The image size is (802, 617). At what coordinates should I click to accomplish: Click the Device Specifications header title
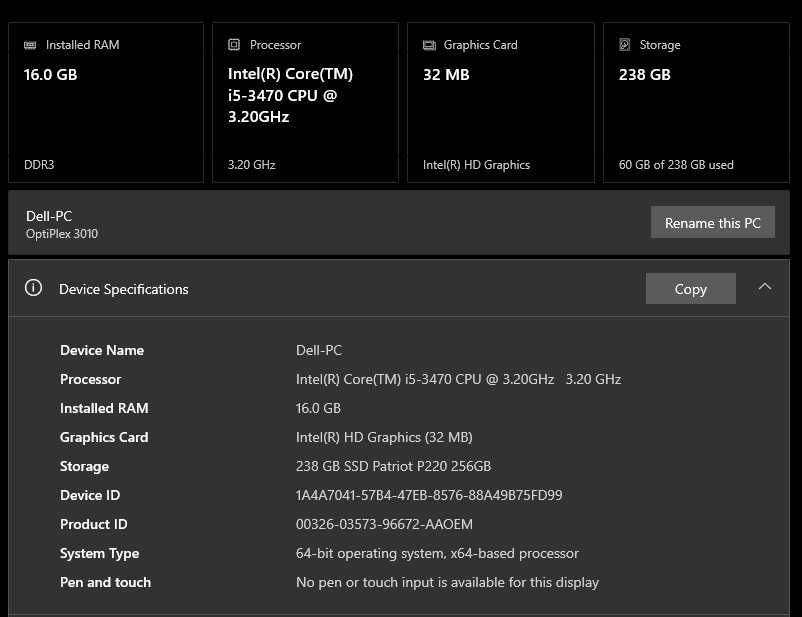pyautogui.click(x=124, y=289)
